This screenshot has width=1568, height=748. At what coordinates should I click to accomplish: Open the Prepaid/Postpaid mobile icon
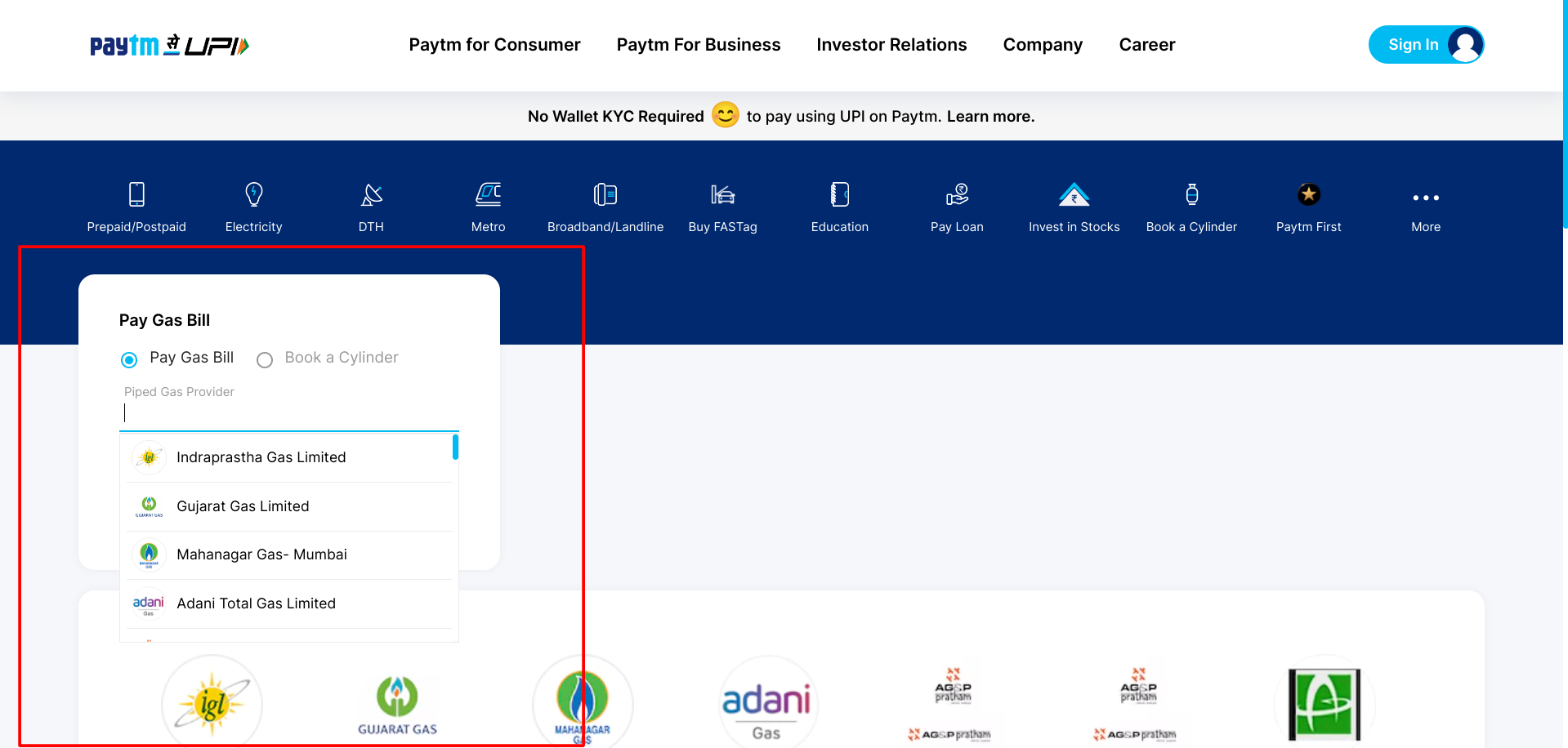(x=136, y=194)
